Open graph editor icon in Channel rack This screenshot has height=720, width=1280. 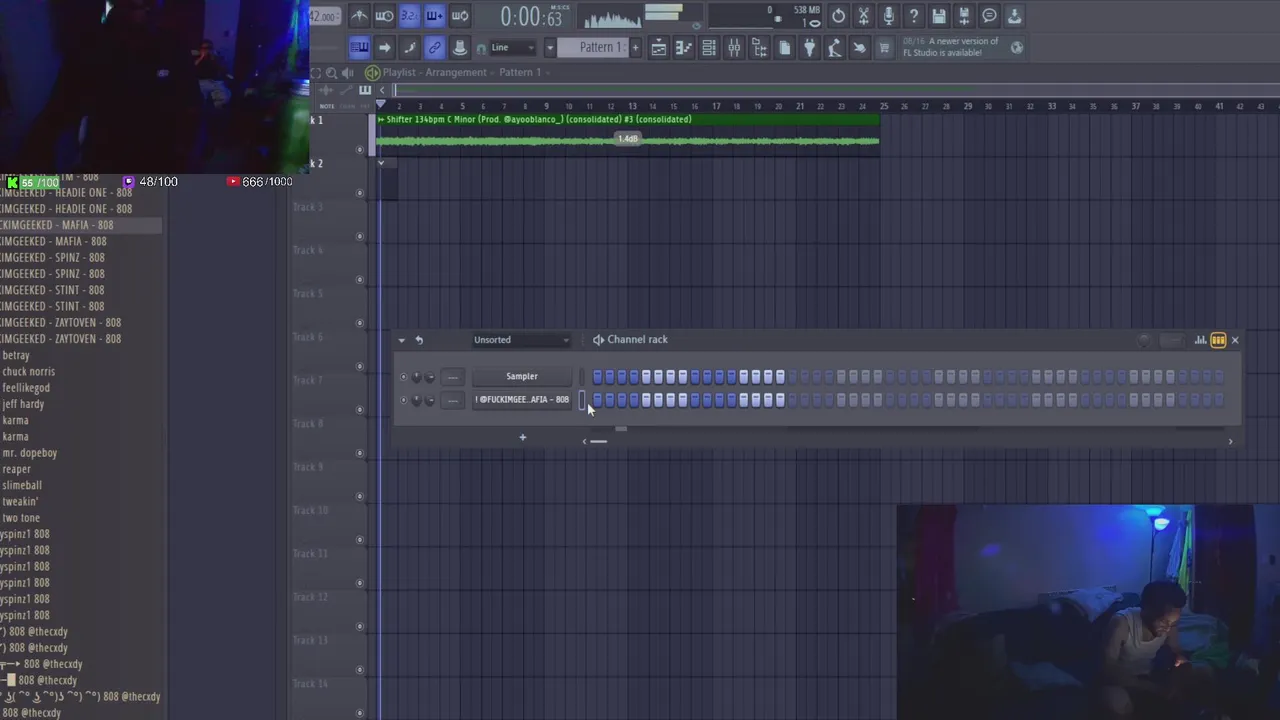click(1200, 340)
